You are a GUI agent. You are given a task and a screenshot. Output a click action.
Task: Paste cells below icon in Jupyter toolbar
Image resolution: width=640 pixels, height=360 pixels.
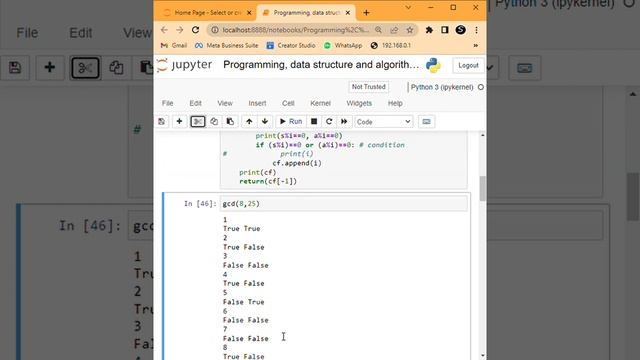pos(230,122)
